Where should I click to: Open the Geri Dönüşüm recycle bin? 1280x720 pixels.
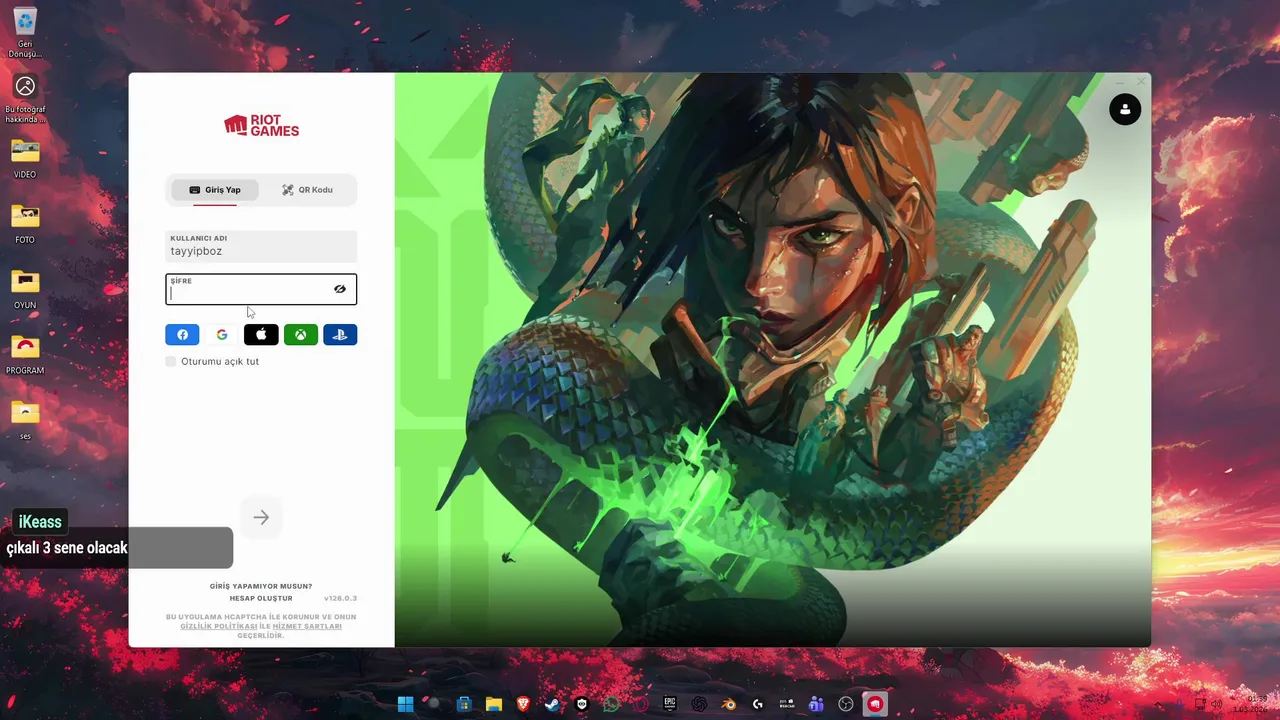click(x=25, y=32)
